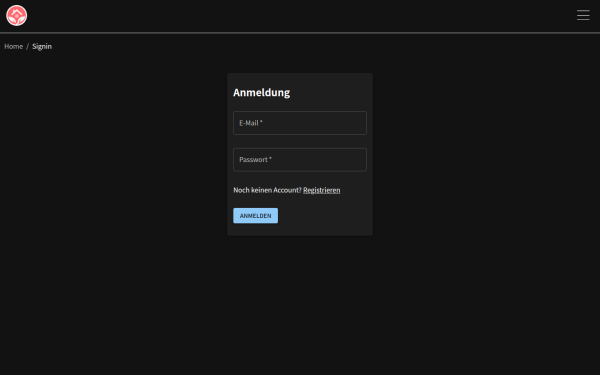The width and height of the screenshot is (600, 375).
Task: Click the 'Noch keinen Account?' text
Action: [267, 190]
